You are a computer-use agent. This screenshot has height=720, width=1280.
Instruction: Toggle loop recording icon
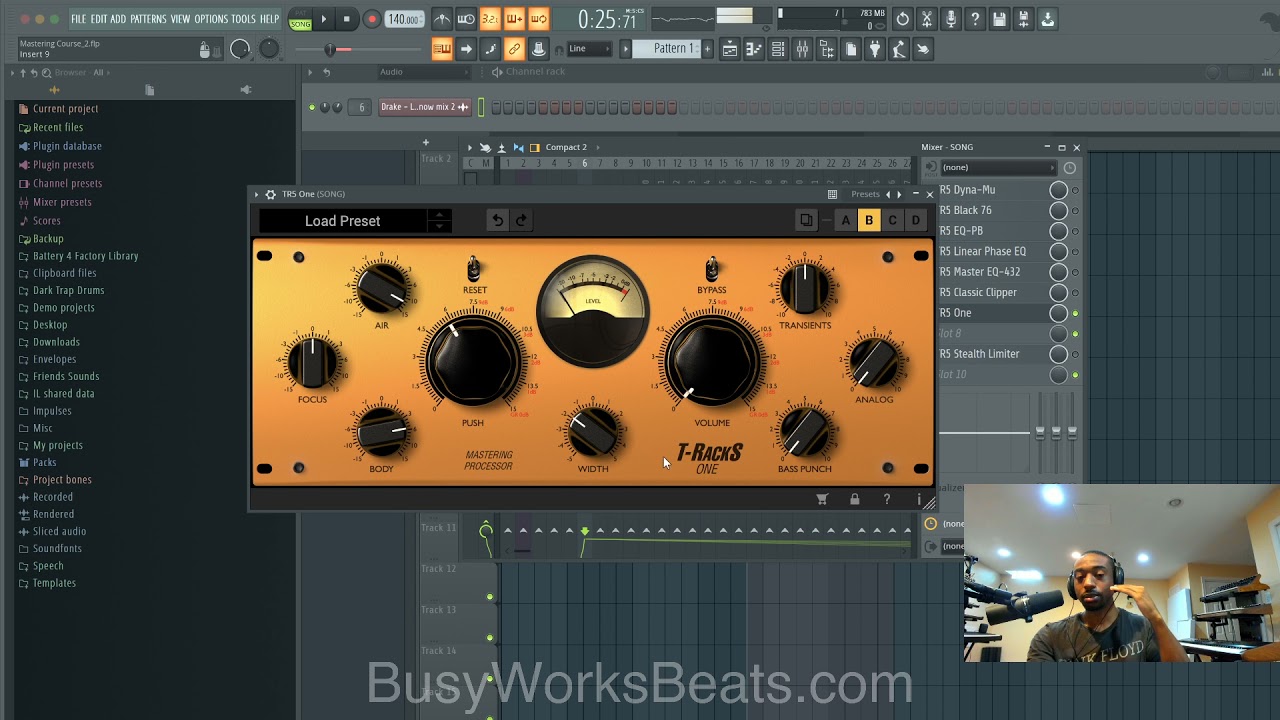tap(538, 19)
